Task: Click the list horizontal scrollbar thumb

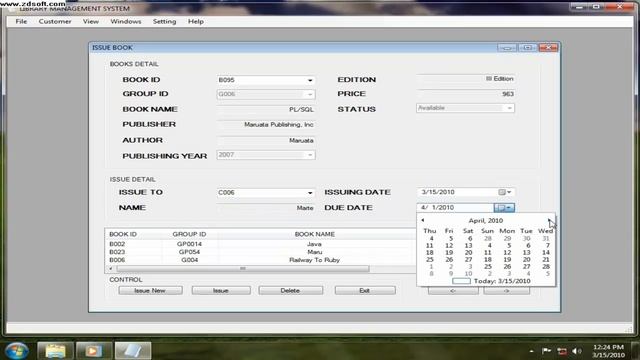Action: [243, 269]
